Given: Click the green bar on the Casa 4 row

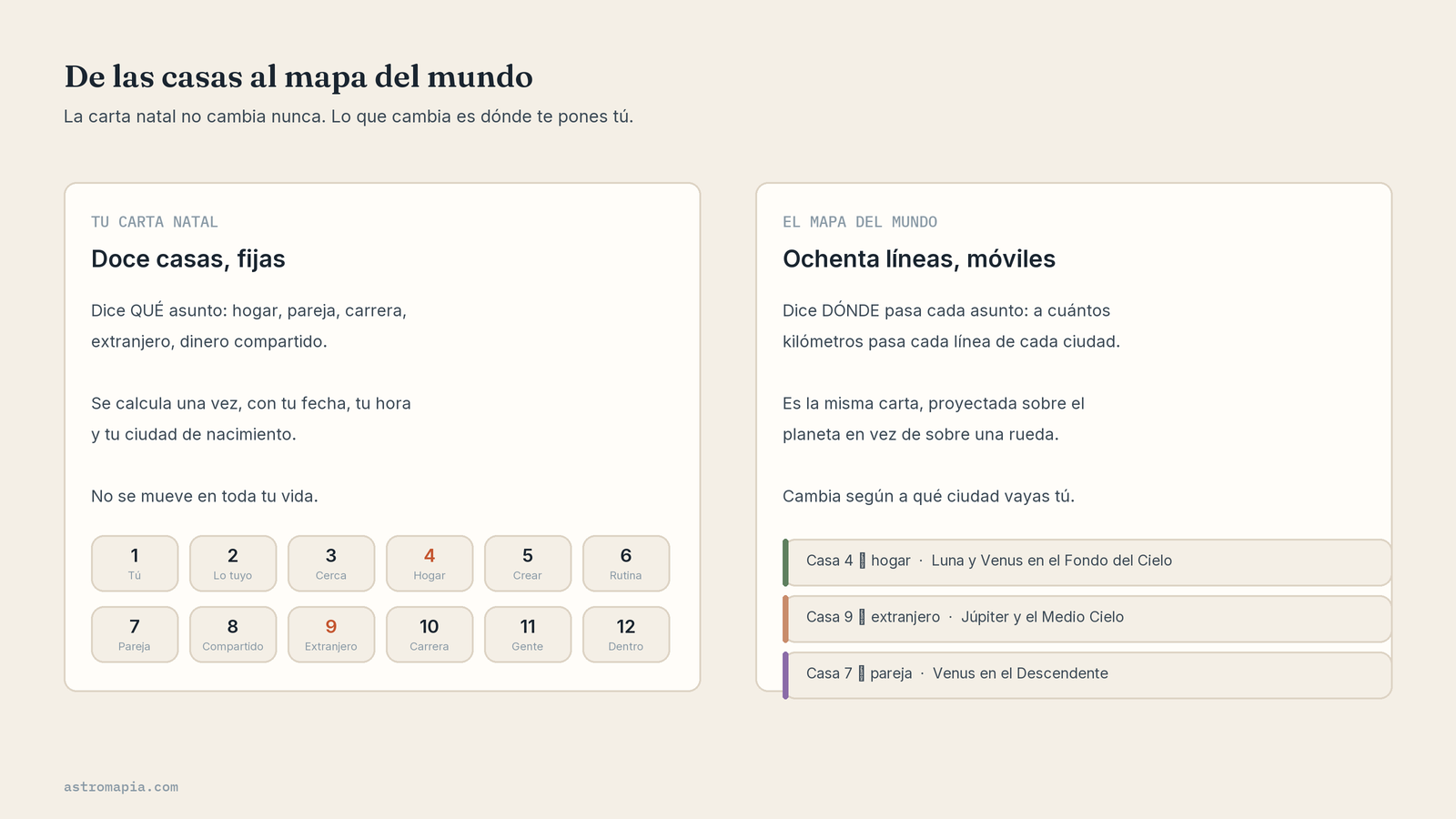Looking at the screenshot, I should (x=785, y=562).
